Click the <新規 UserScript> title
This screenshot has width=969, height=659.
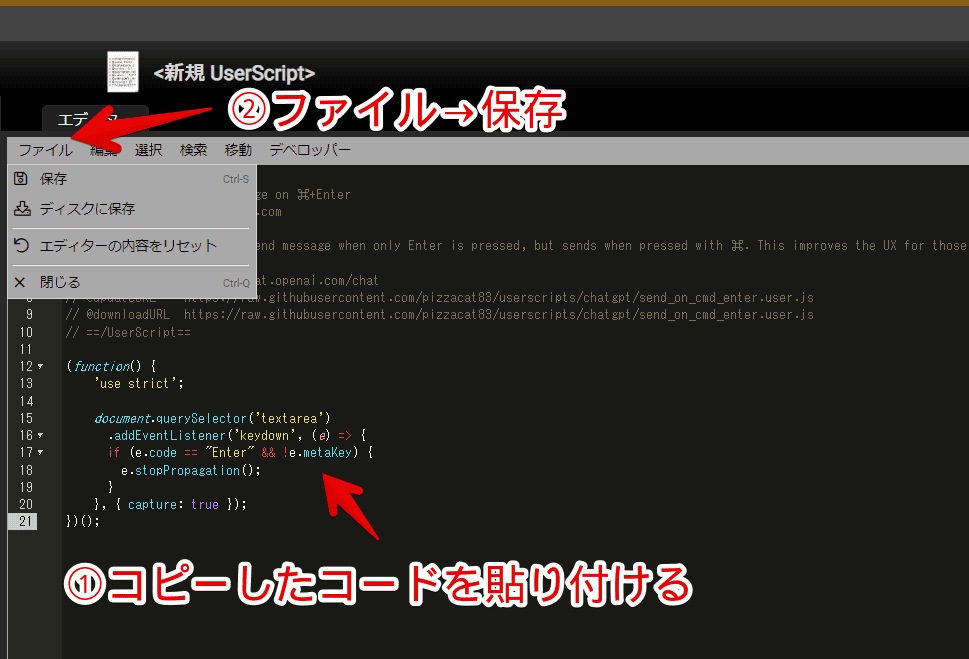pyautogui.click(x=234, y=73)
